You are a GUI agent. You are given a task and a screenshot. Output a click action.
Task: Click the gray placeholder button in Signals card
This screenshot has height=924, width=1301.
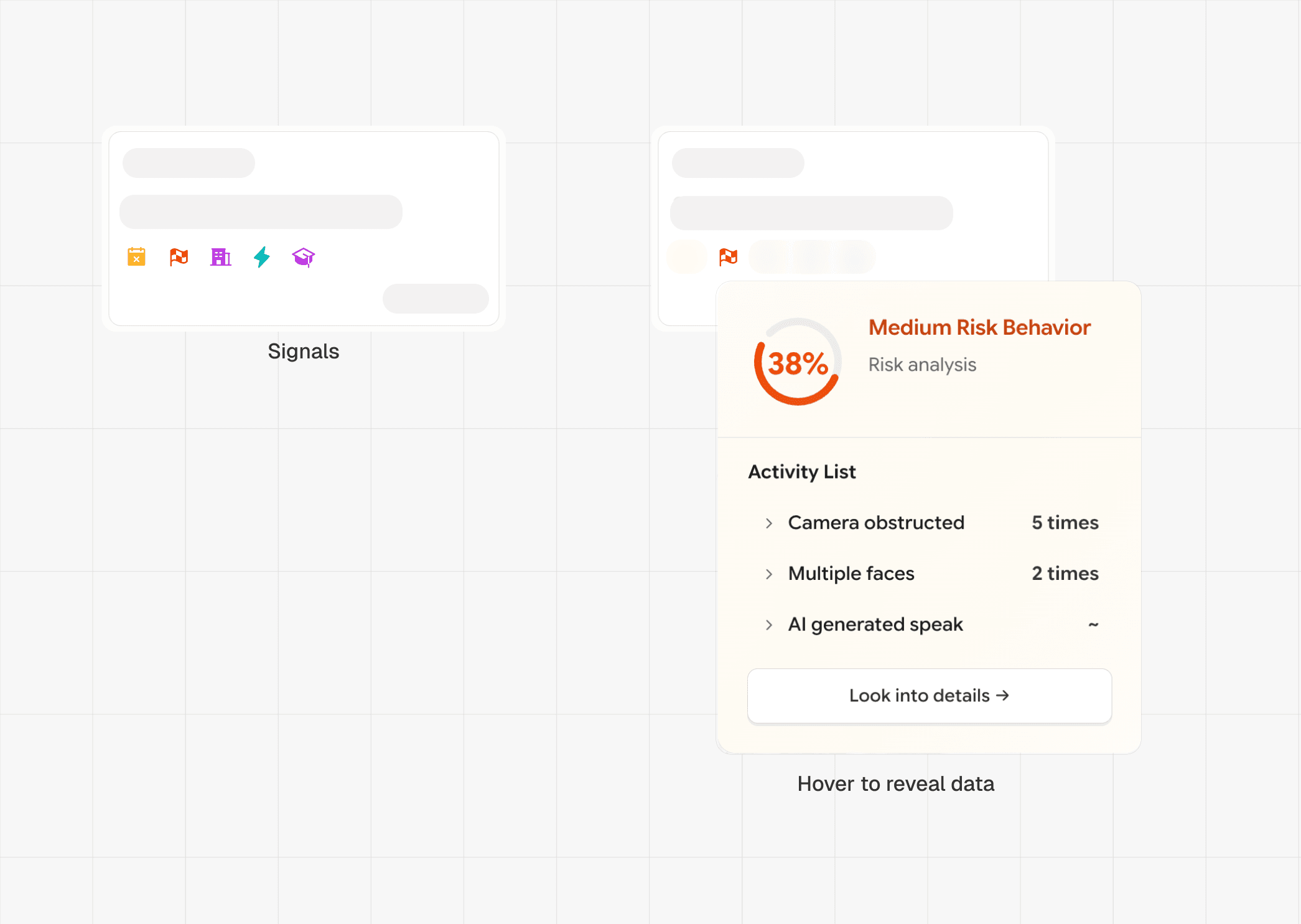(436, 299)
